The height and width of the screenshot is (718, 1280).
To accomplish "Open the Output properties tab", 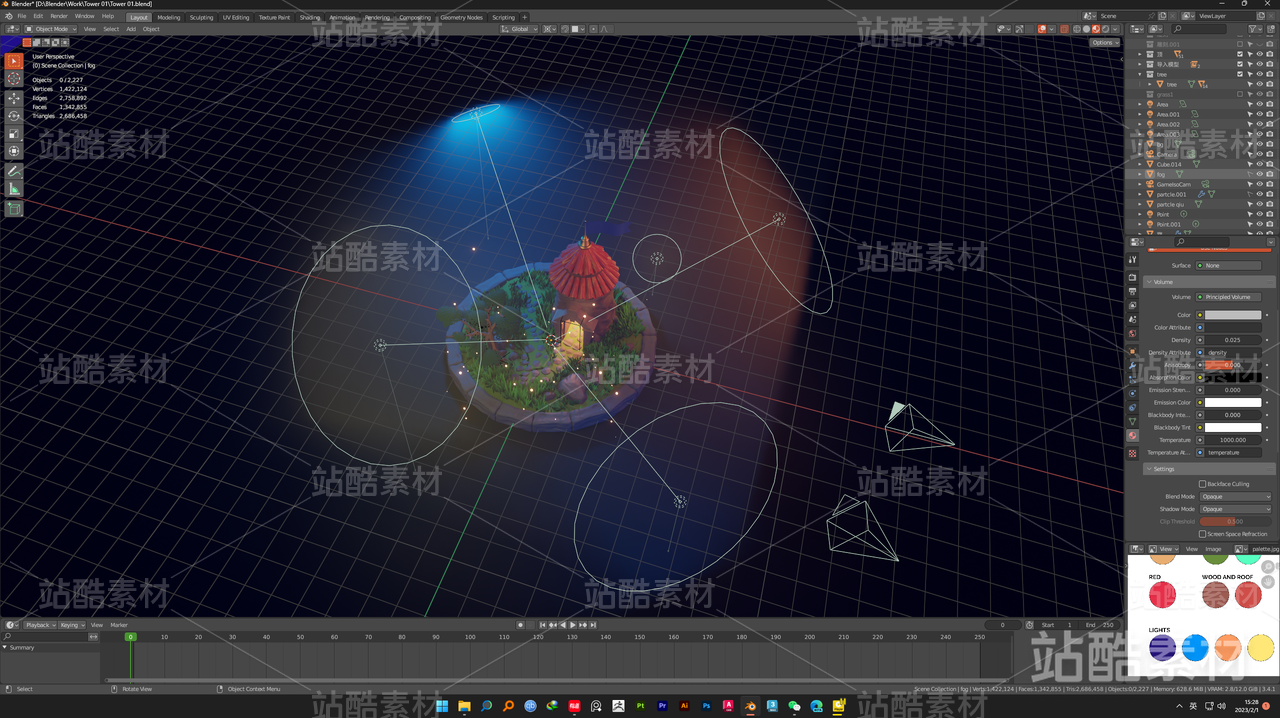I will (1132, 291).
